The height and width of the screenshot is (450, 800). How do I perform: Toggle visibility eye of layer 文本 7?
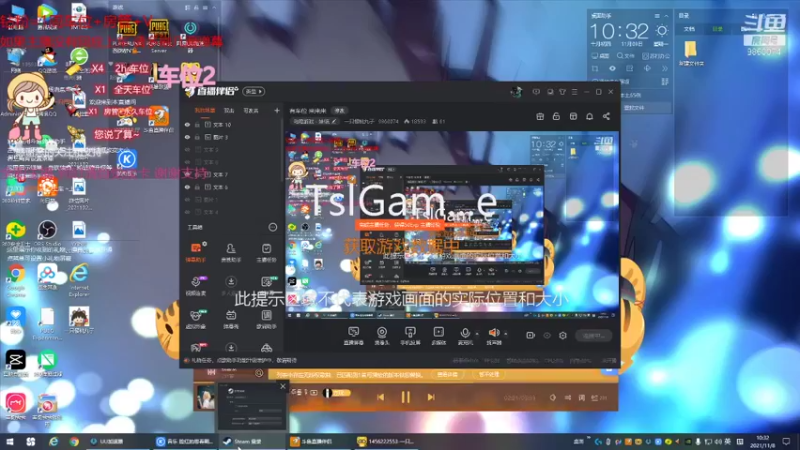tap(187, 174)
